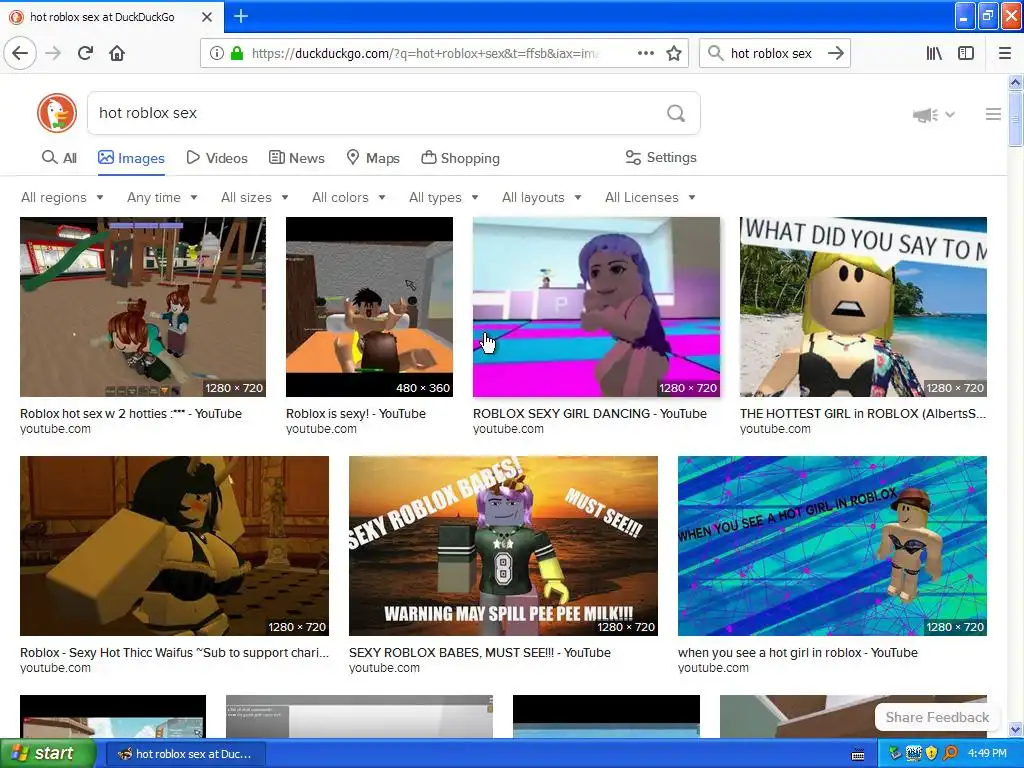Viewport: 1024px width, 768px height.
Task: Expand the All types filter
Action: [444, 197]
